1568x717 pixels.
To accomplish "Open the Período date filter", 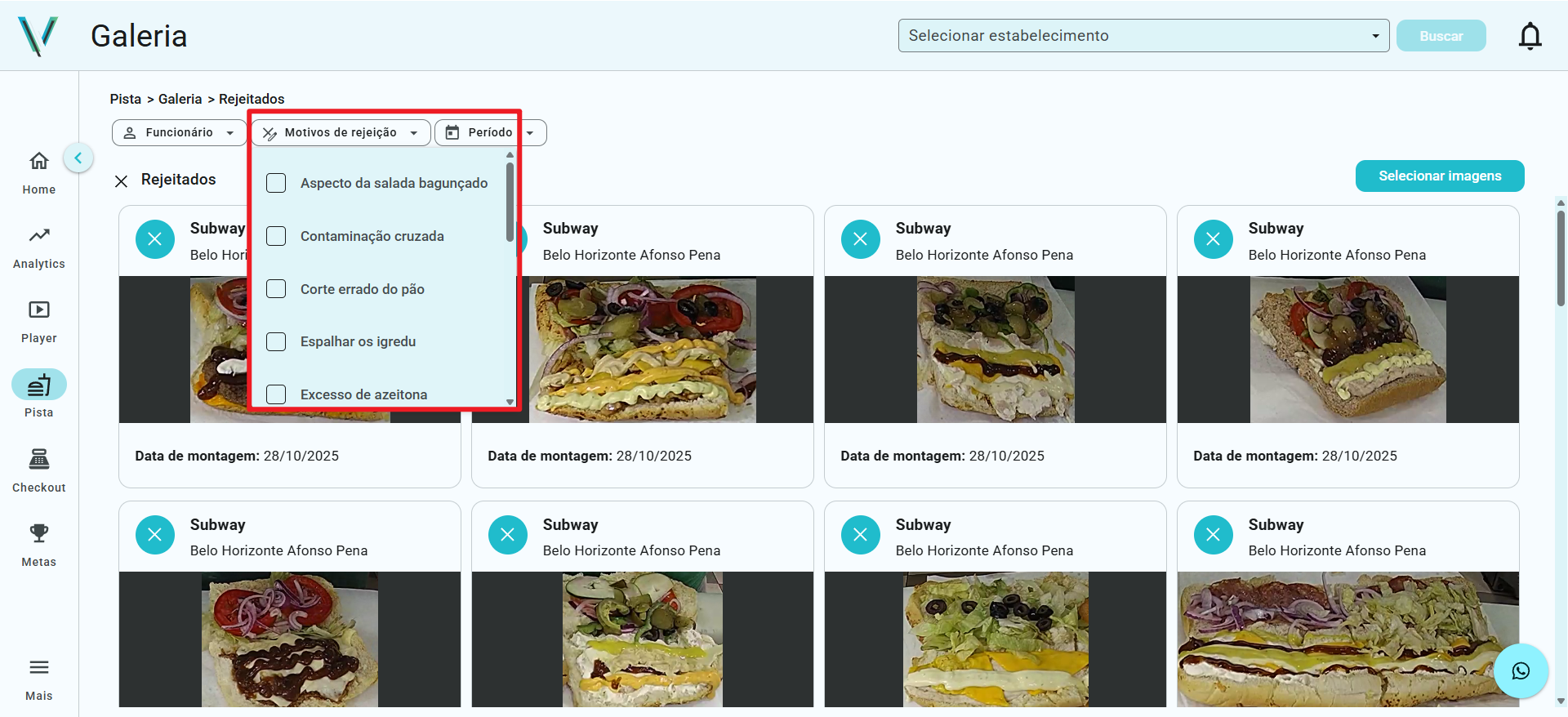I will 491,132.
